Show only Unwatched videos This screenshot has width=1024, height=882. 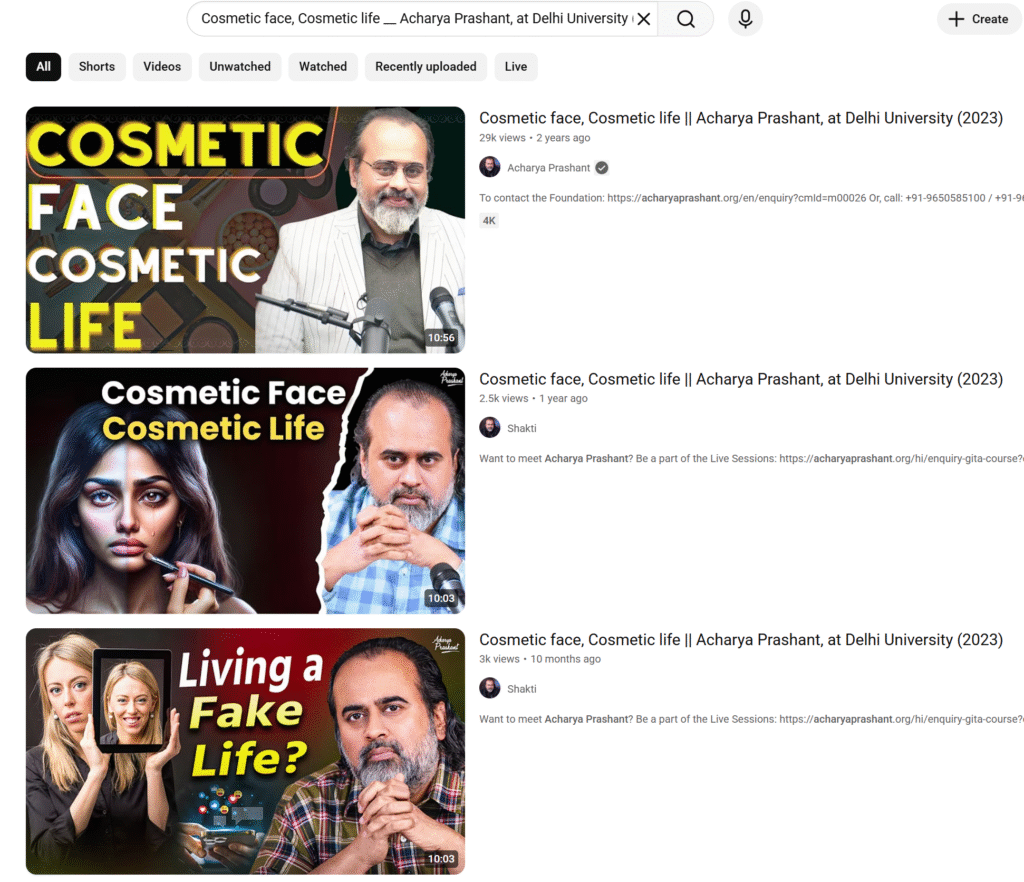(x=240, y=67)
